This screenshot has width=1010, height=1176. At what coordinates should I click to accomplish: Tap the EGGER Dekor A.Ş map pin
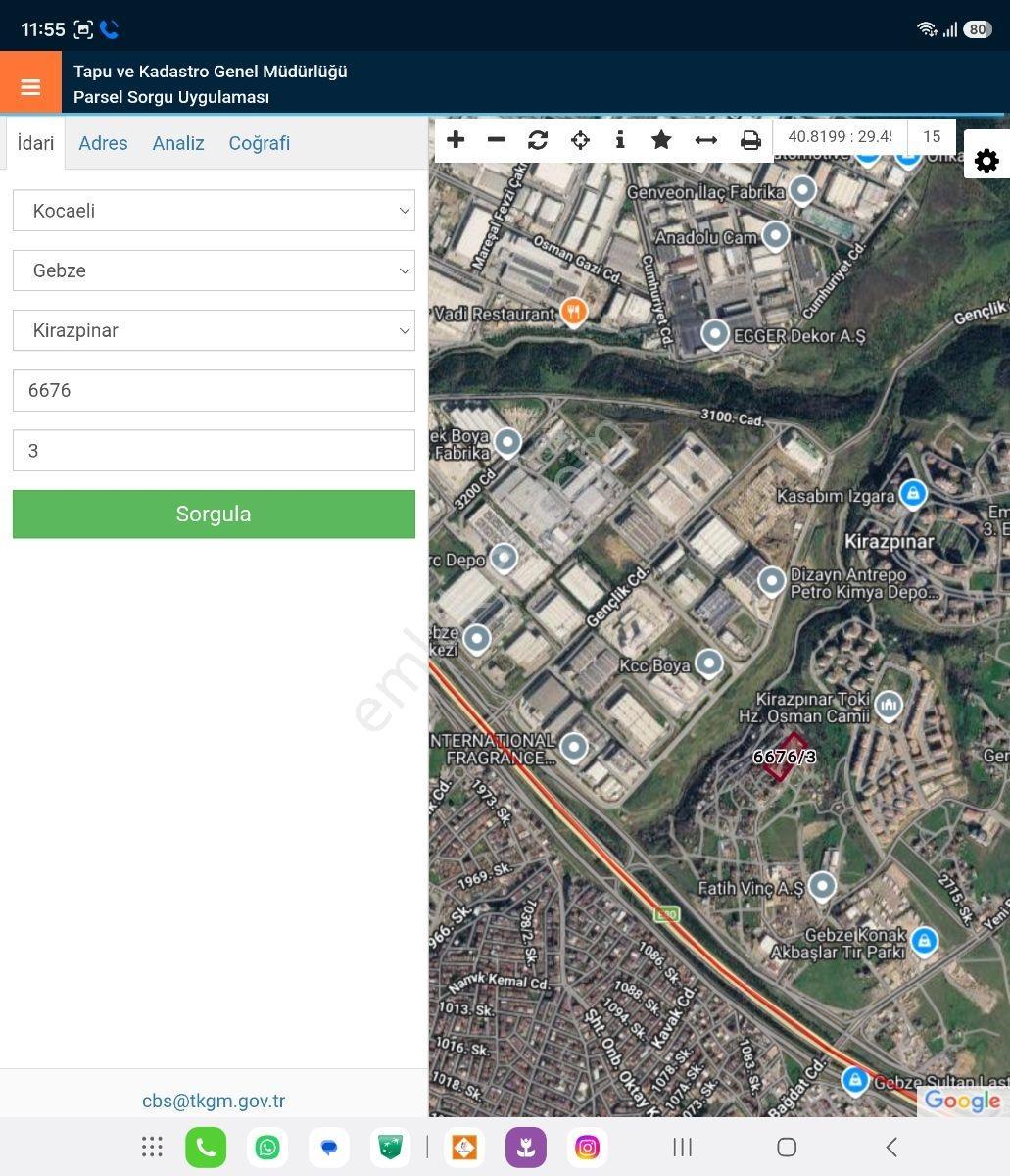click(x=716, y=335)
